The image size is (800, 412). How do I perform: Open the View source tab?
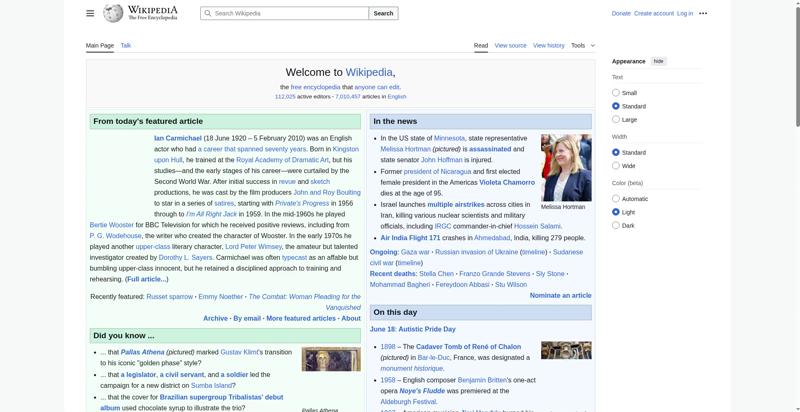[510, 45]
